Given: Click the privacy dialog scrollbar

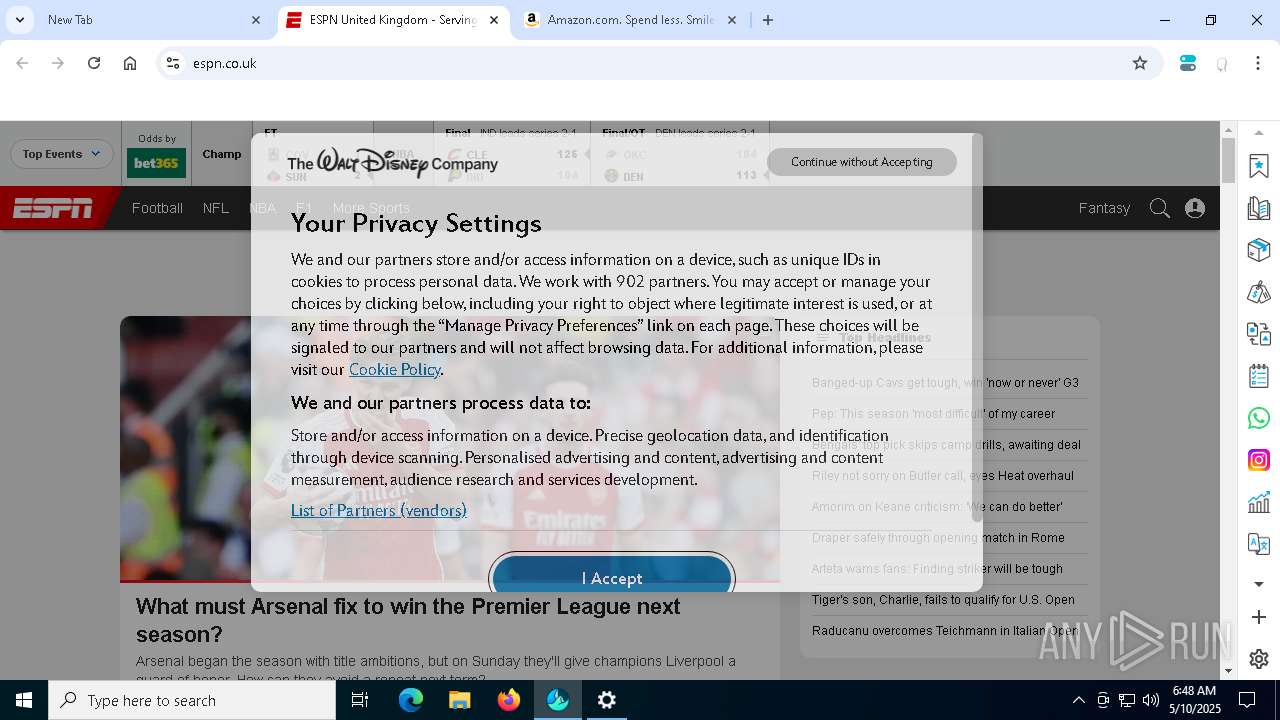Looking at the screenshot, I should [x=977, y=330].
